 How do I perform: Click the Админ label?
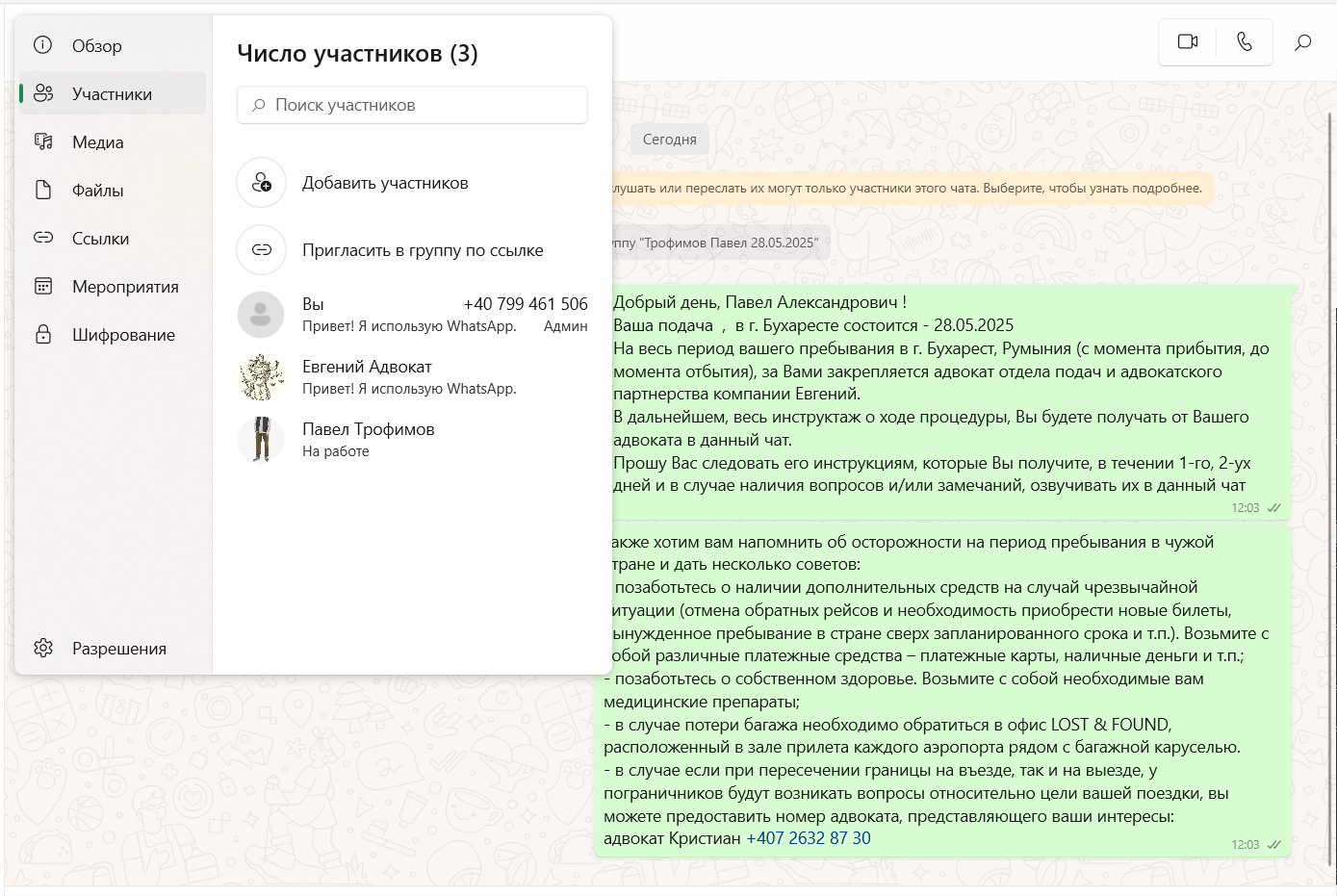[566, 326]
